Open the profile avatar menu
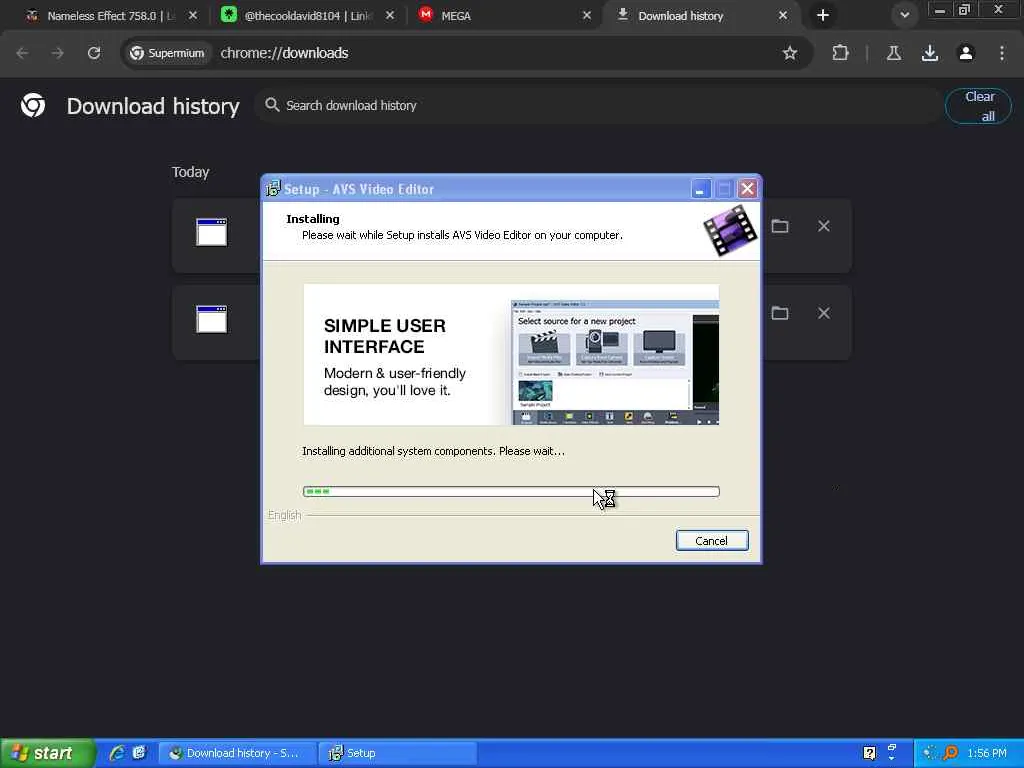 pyautogui.click(x=966, y=53)
